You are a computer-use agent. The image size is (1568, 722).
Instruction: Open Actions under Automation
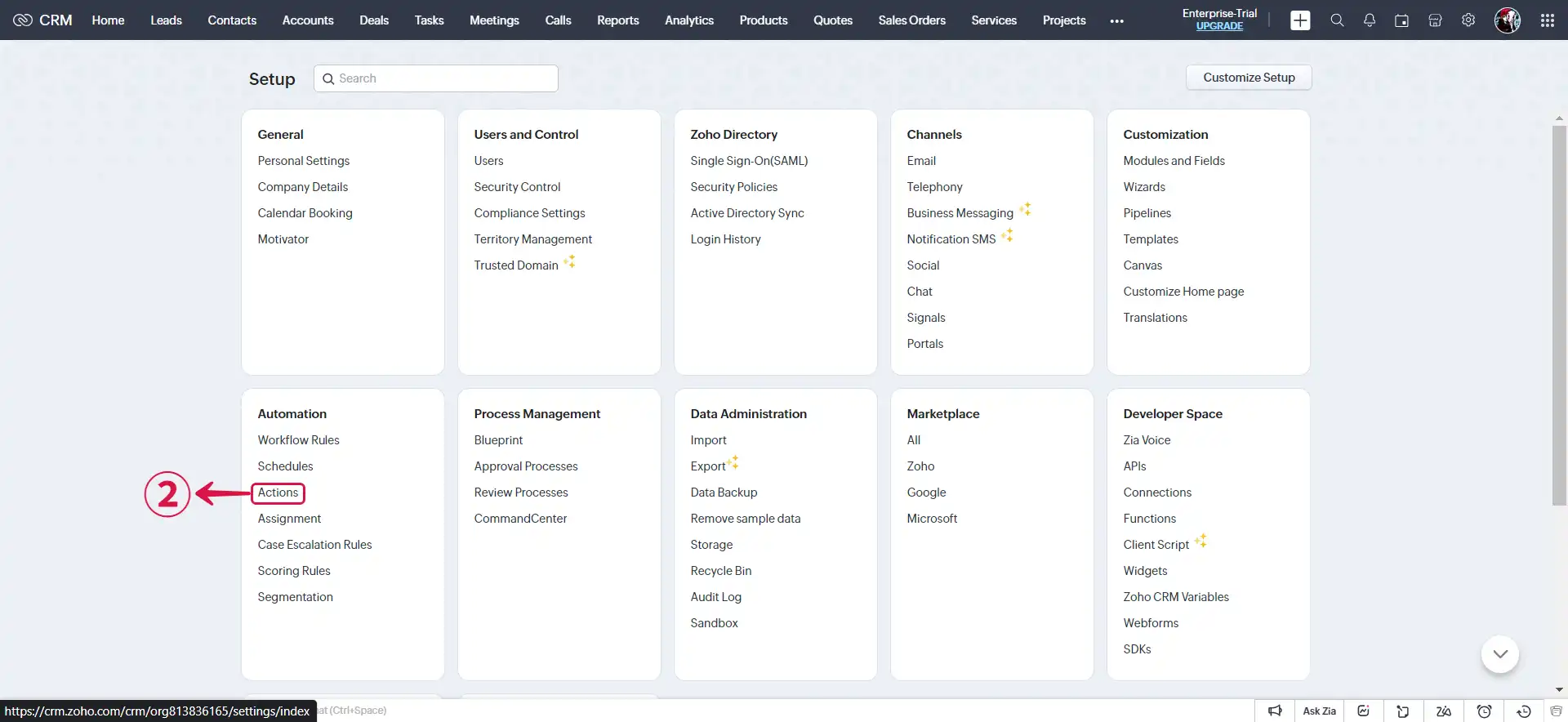pyautogui.click(x=278, y=492)
